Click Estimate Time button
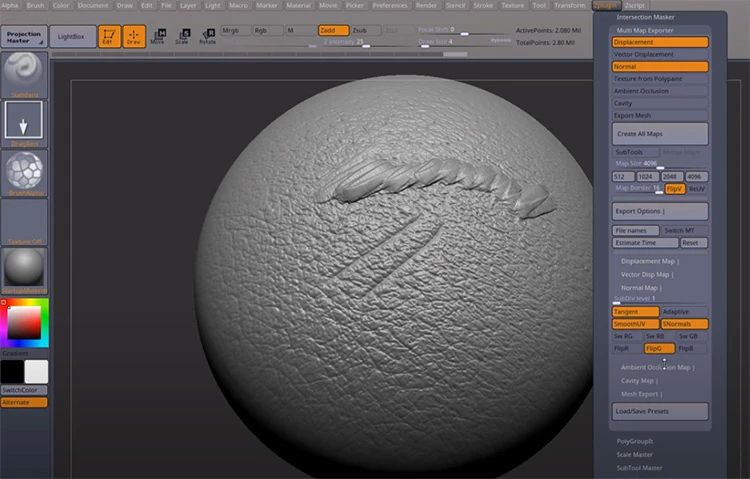Viewport: 750px width, 479px height. pos(645,243)
